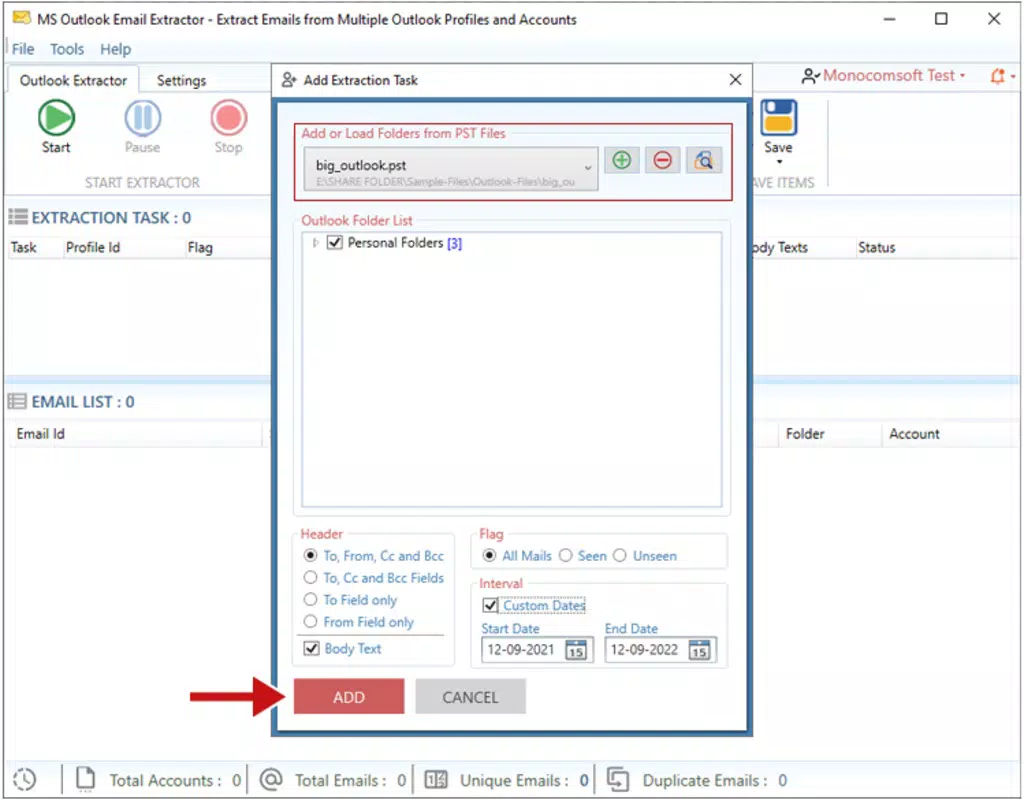Viewport: 1024px width, 800px height.
Task: Select To, Cc and Bcc Fields option
Action: 310,577
